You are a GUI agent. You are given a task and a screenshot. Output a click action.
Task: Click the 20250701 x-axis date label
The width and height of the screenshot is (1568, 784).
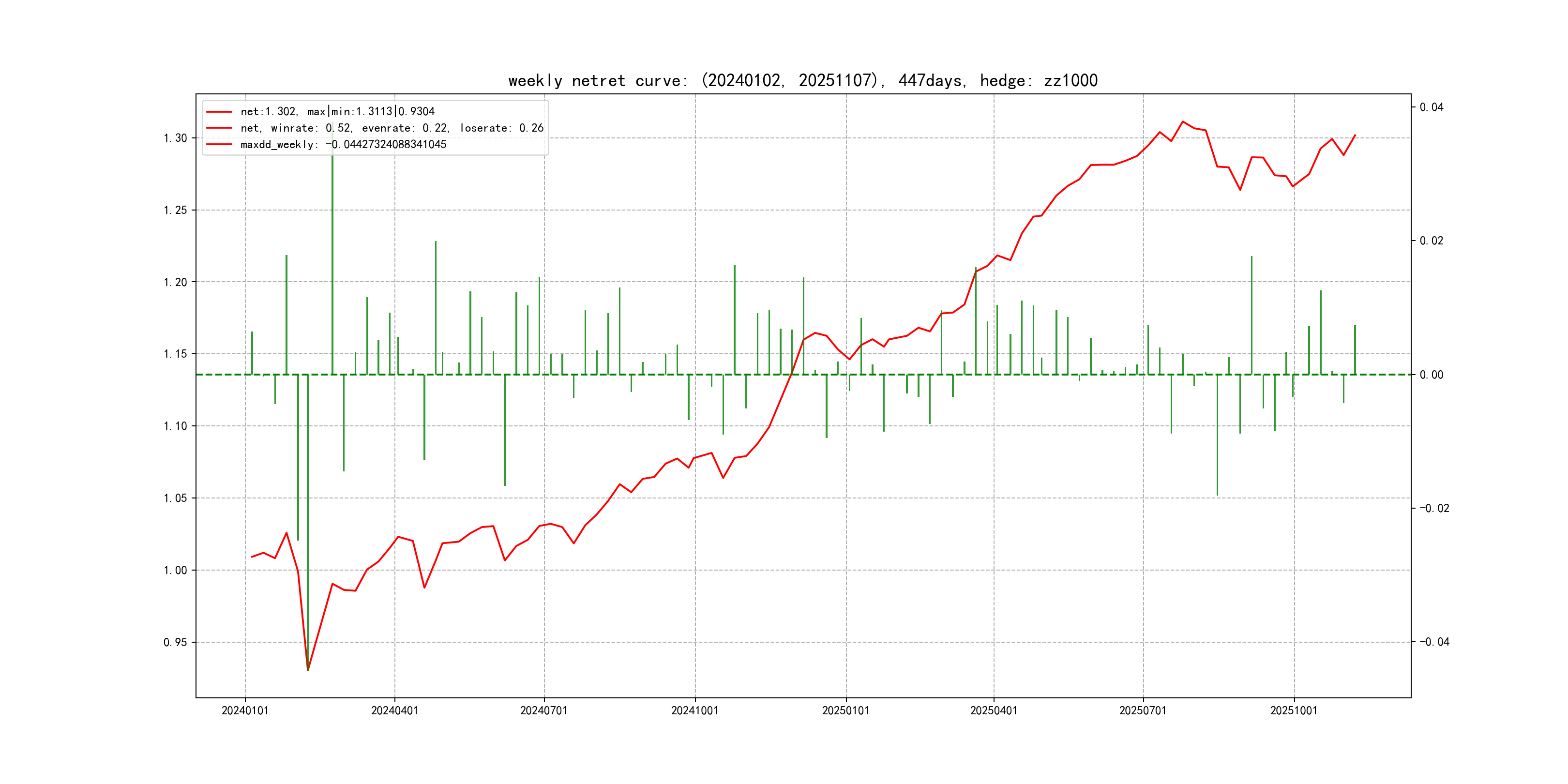[1143, 710]
